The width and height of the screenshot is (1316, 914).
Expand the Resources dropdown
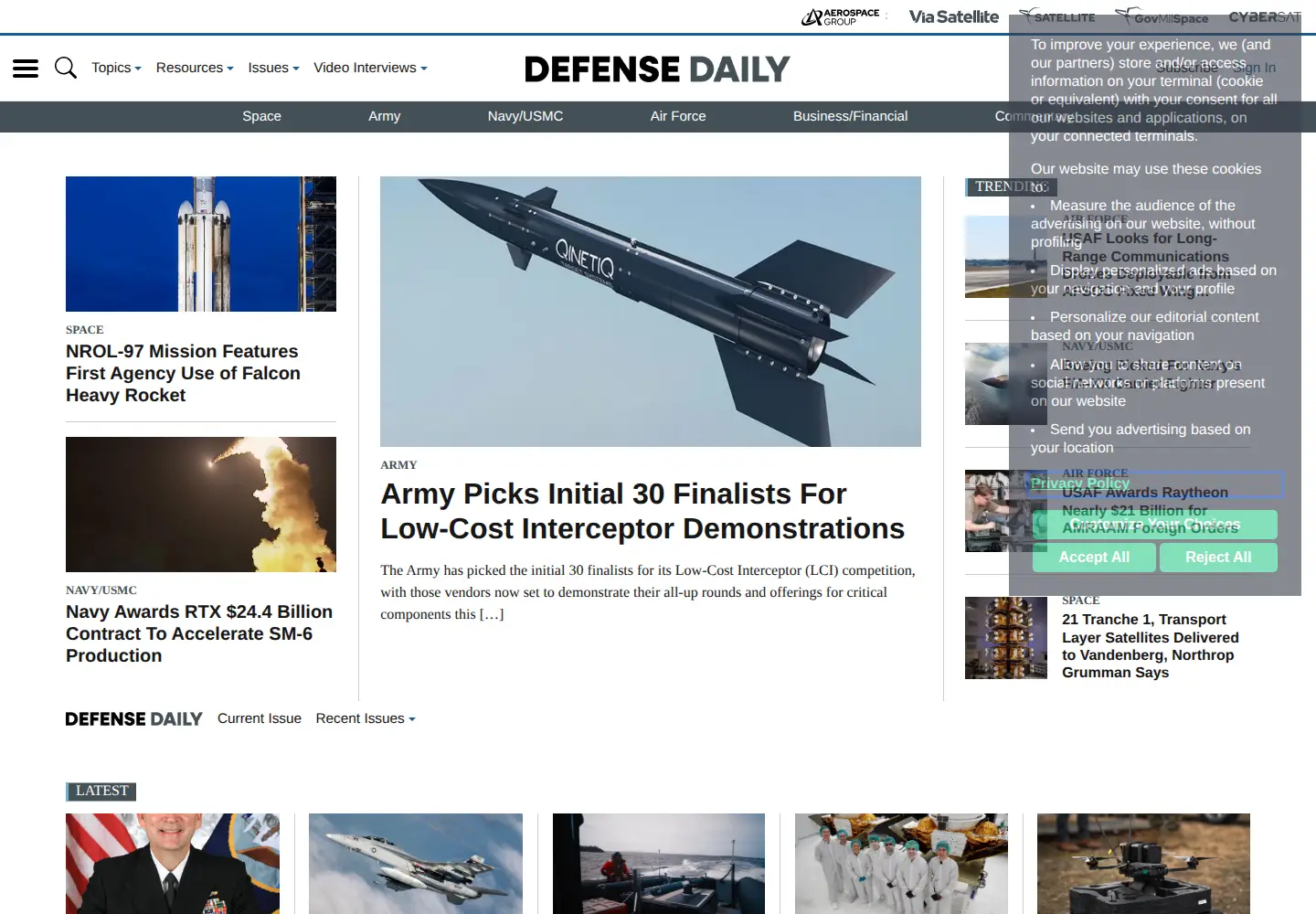[195, 68]
